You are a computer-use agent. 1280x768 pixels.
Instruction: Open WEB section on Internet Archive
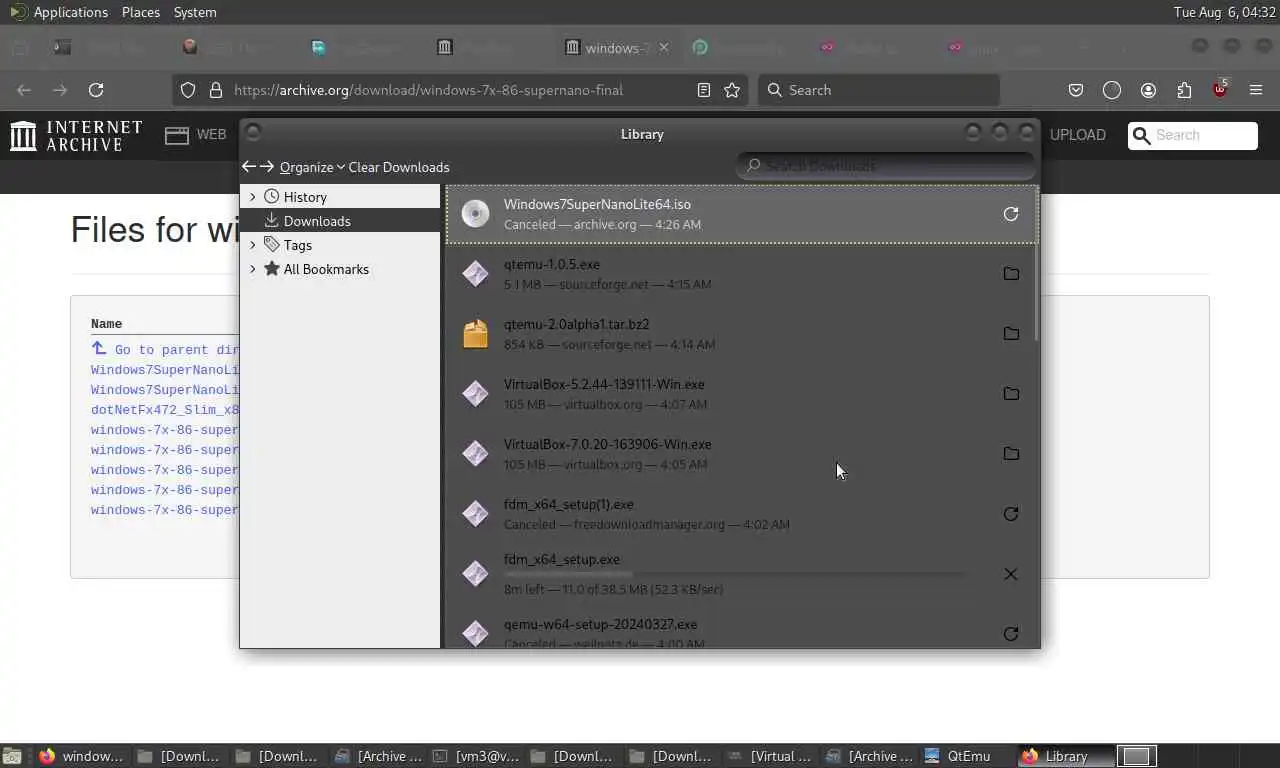pos(196,135)
